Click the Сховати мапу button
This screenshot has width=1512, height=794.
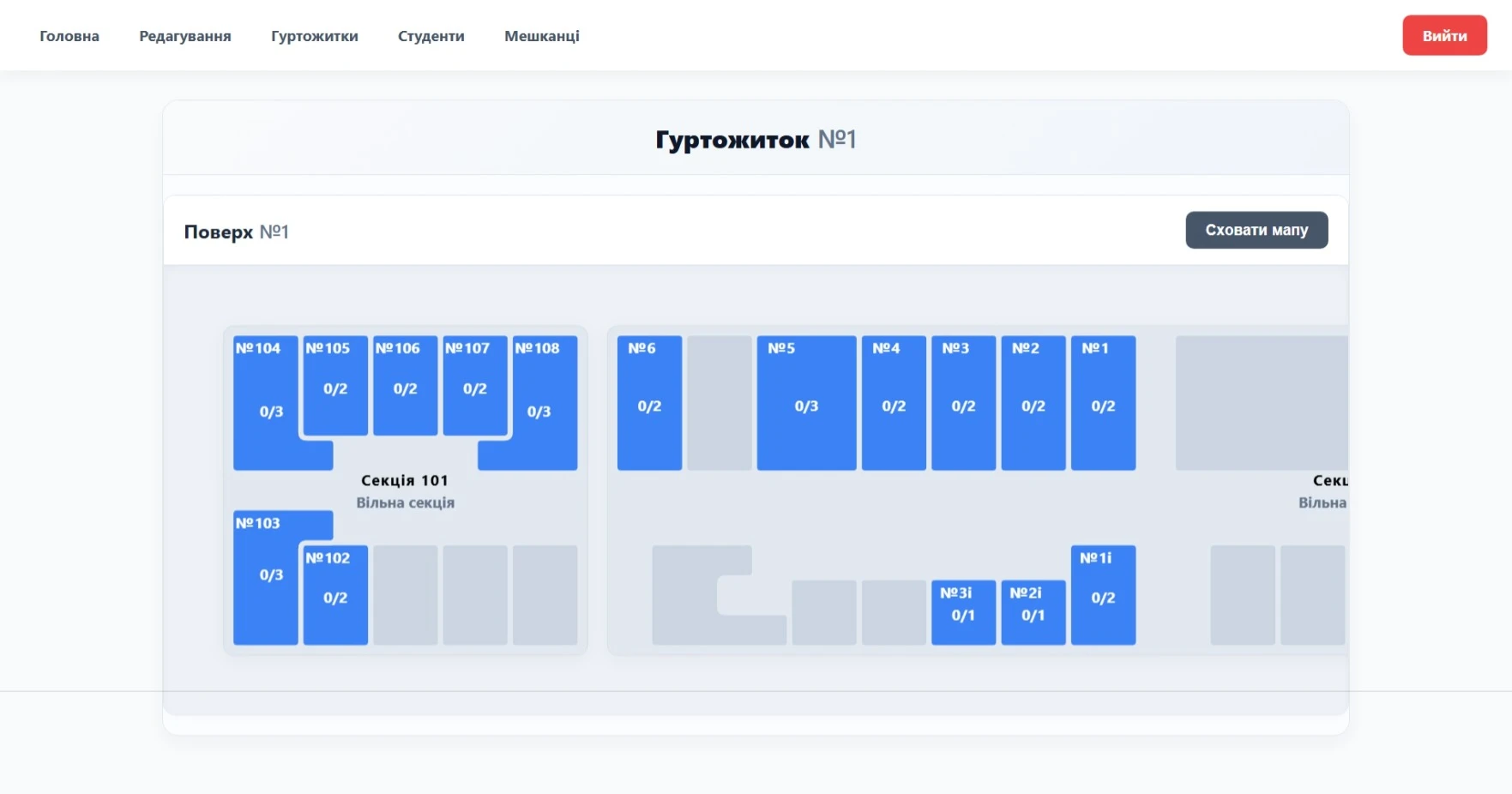[1256, 230]
